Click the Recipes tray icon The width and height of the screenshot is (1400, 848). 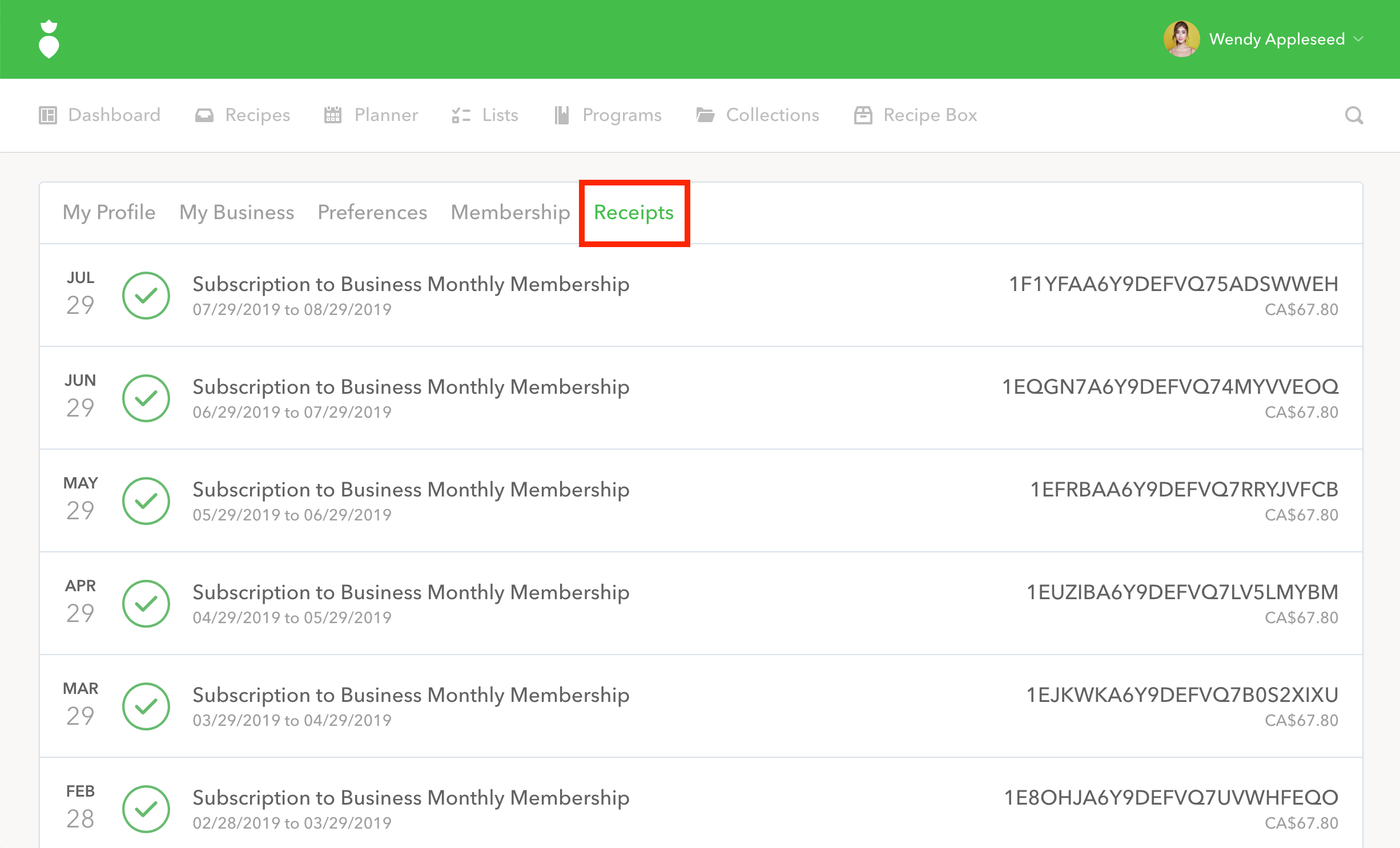(x=204, y=115)
